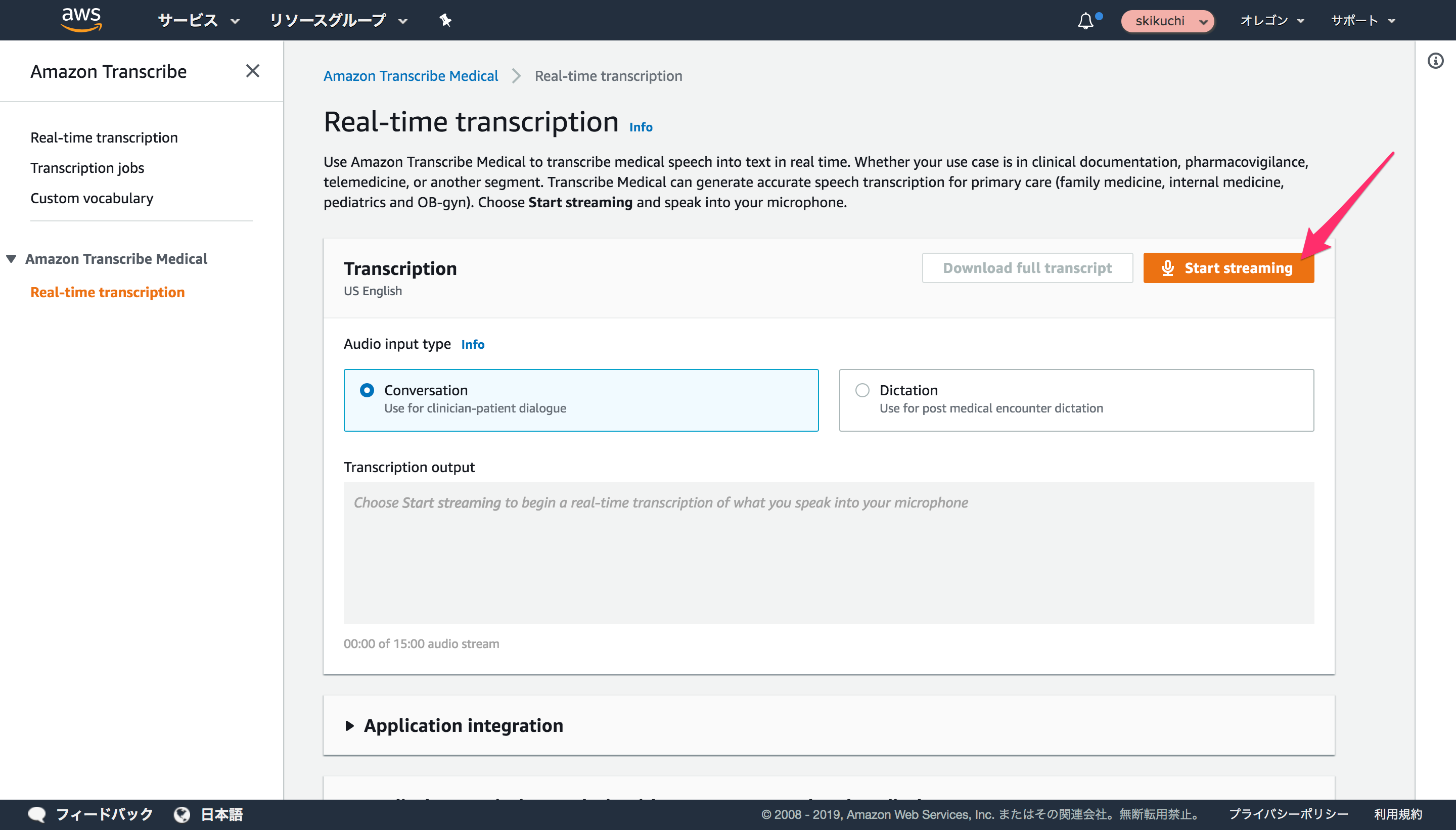Select the Conversation audio input option

(x=368, y=390)
